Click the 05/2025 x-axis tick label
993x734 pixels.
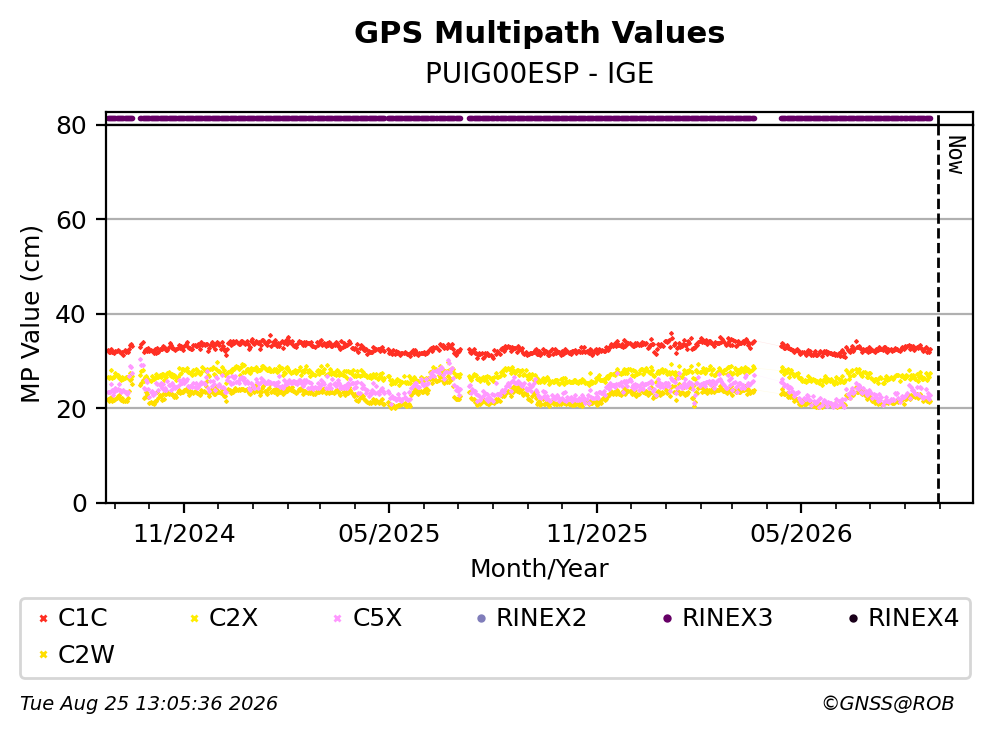click(x=388, y=534)
